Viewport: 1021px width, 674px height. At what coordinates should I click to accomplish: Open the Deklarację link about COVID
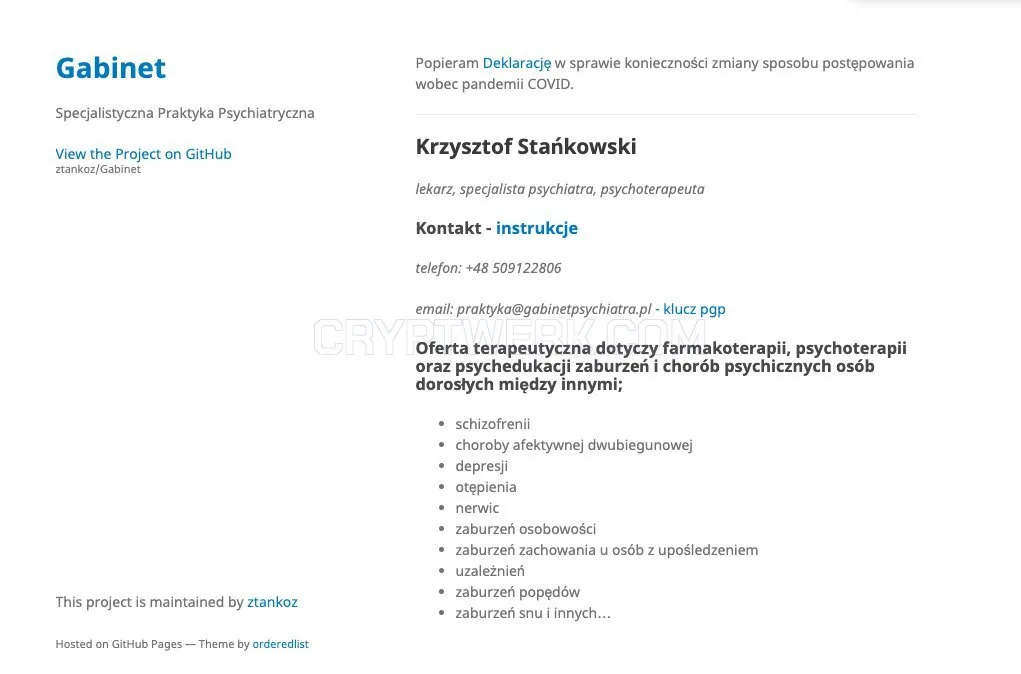pos(516,63)
